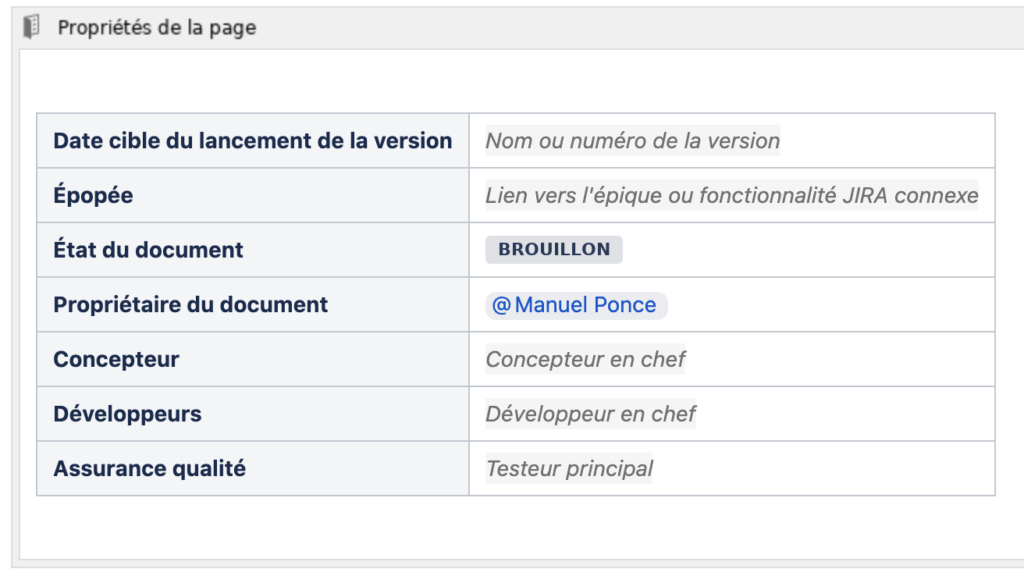Click blank space in the macro header bar
1024x576 pixels.
pos(640,28)
